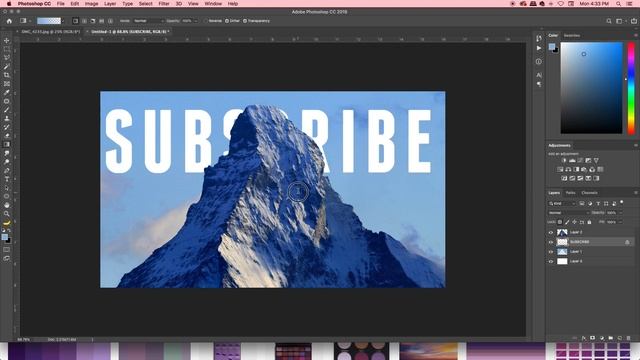Select the Gradient tool in toolbox
This screenshot has height=360, width=640.
(7, 144)
